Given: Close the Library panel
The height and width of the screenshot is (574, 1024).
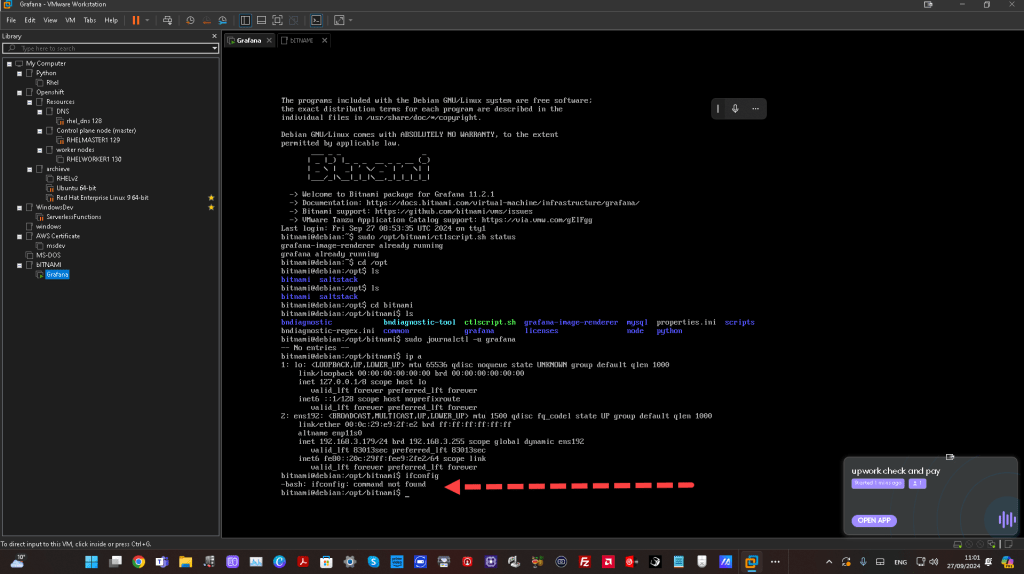Looking at the screenshot, I should [214, 36].
